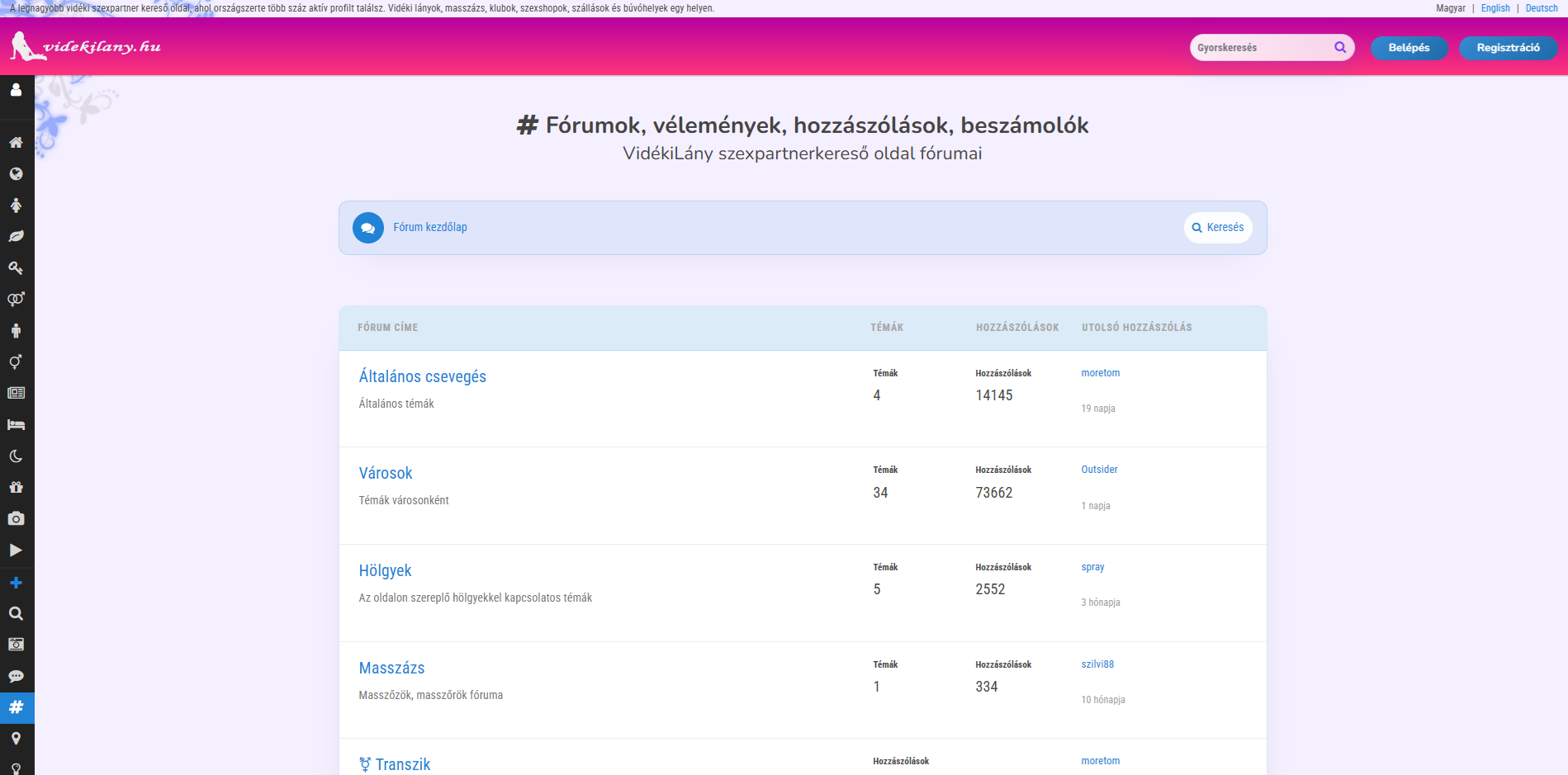Open the couples gender-symbols sidebar icon
The height and width of the screenshot is (775, 1568).
click(16, 299)
